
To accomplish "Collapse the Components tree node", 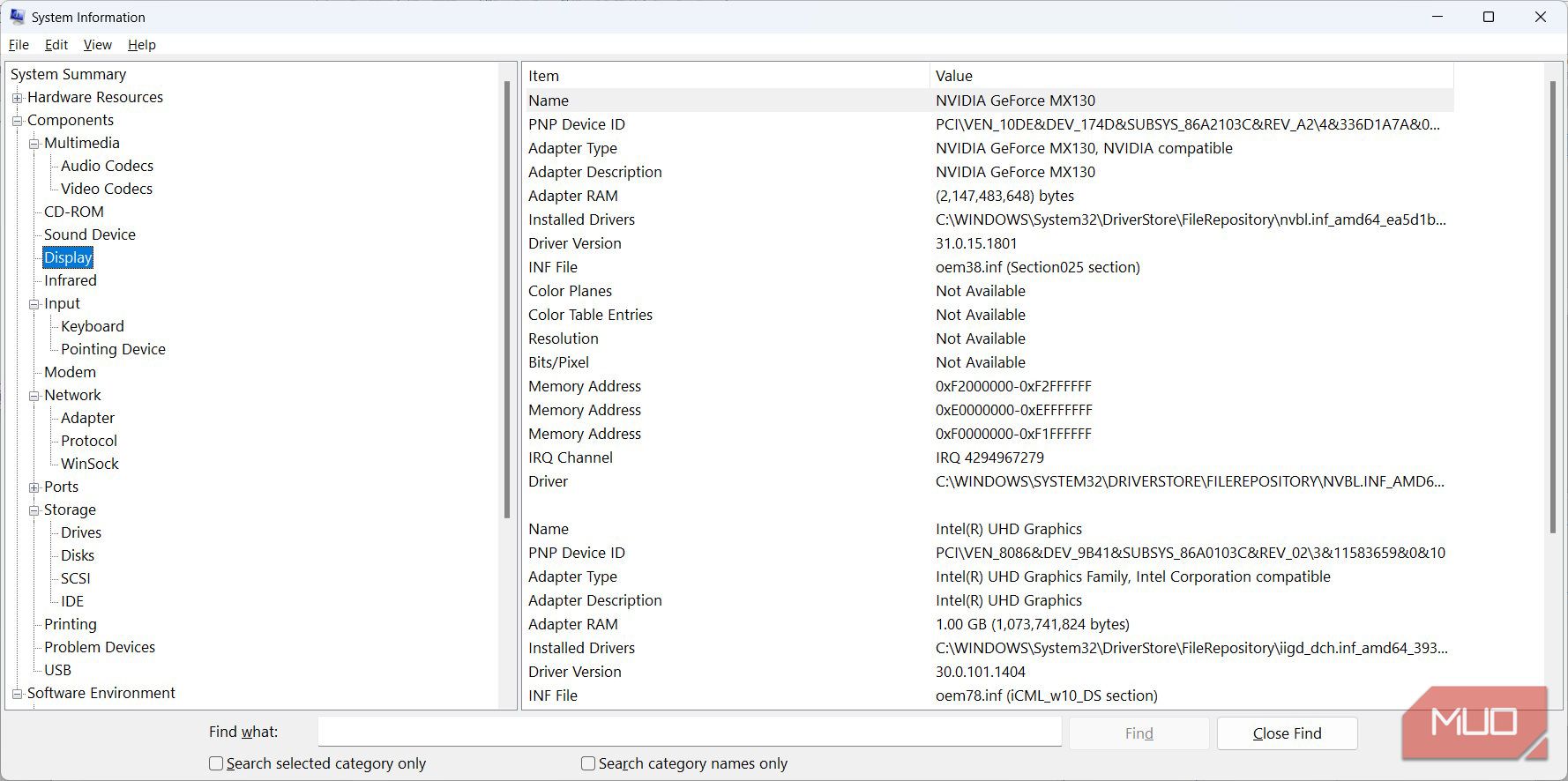I will [x=17, y=121].
